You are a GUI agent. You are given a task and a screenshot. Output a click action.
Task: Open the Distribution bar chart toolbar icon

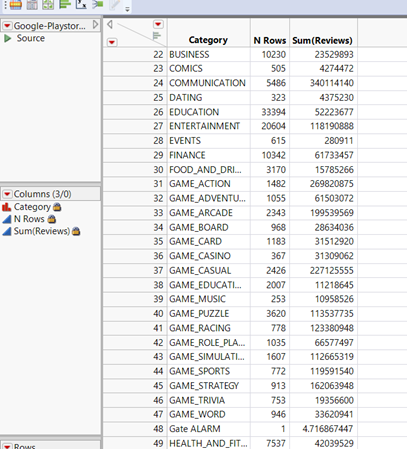coord(65,4)
